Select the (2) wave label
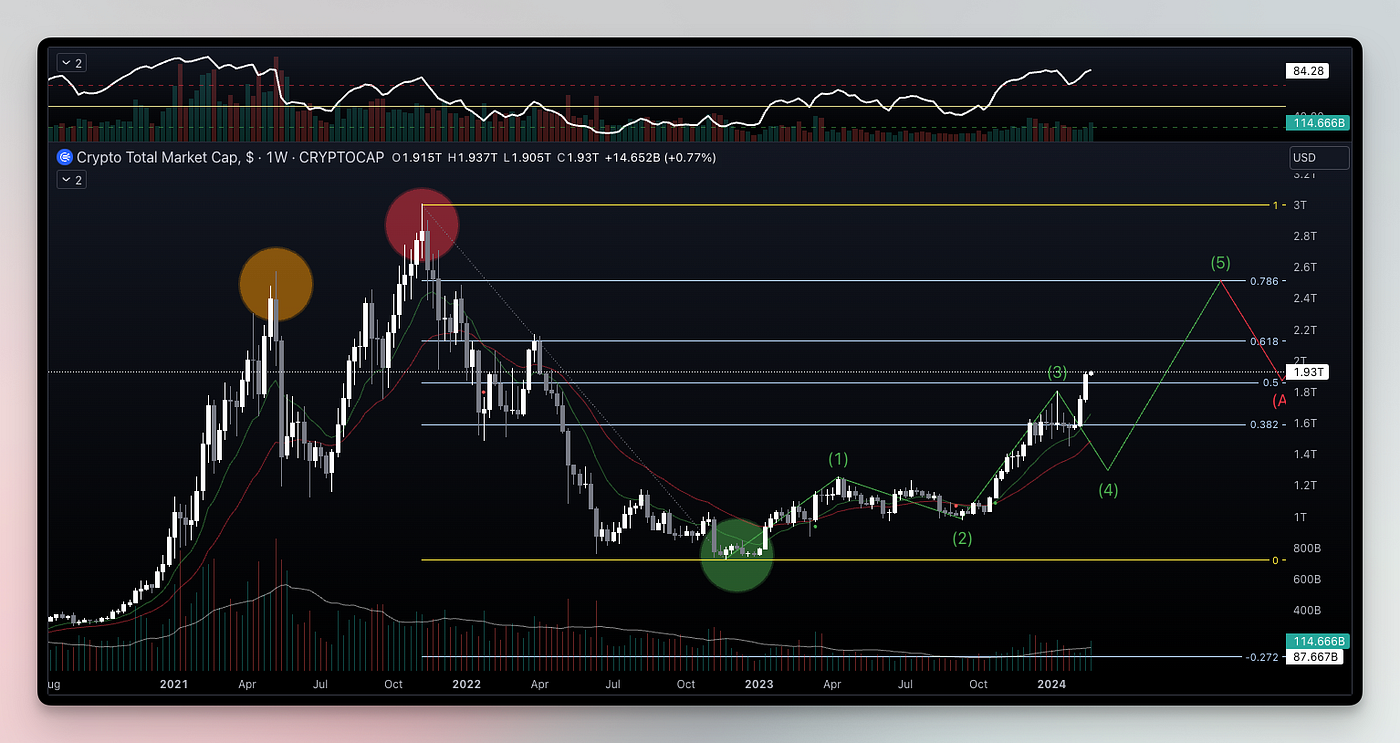Screen dimensions: 1400x743 click(x=962, y=538)
